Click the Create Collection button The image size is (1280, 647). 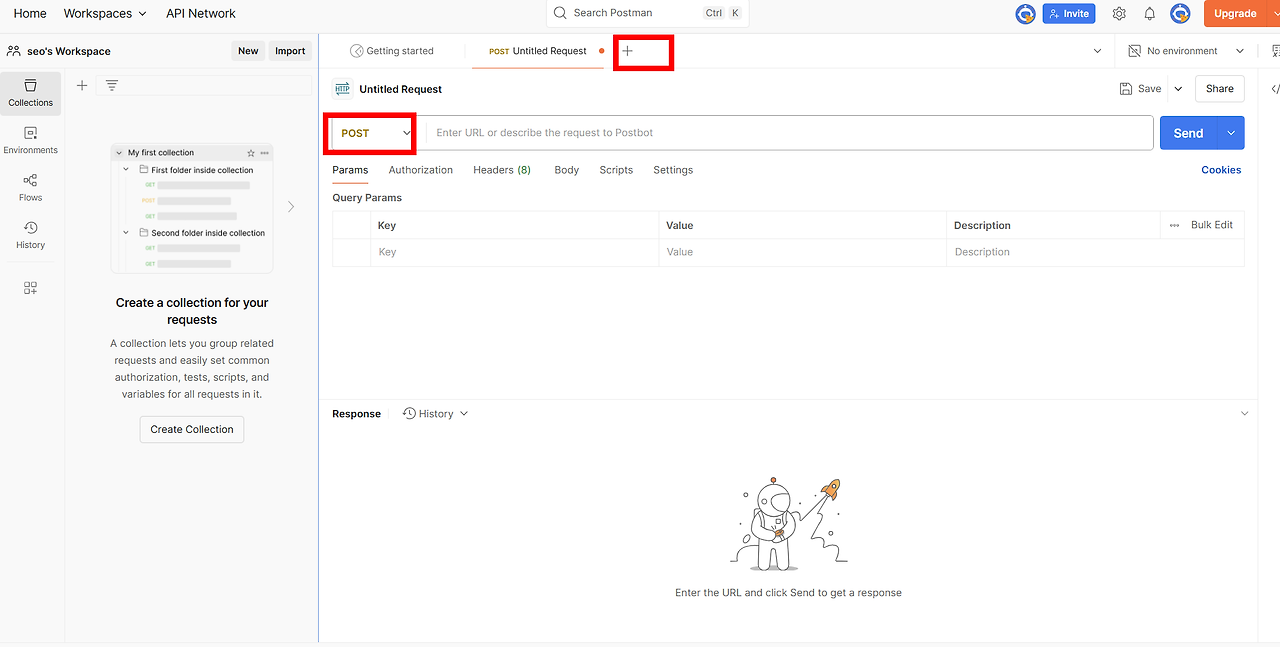coord(192,429)
